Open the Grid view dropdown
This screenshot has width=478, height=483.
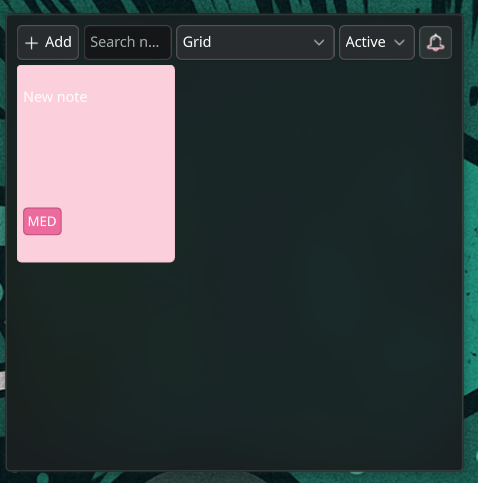coord(255,42)
